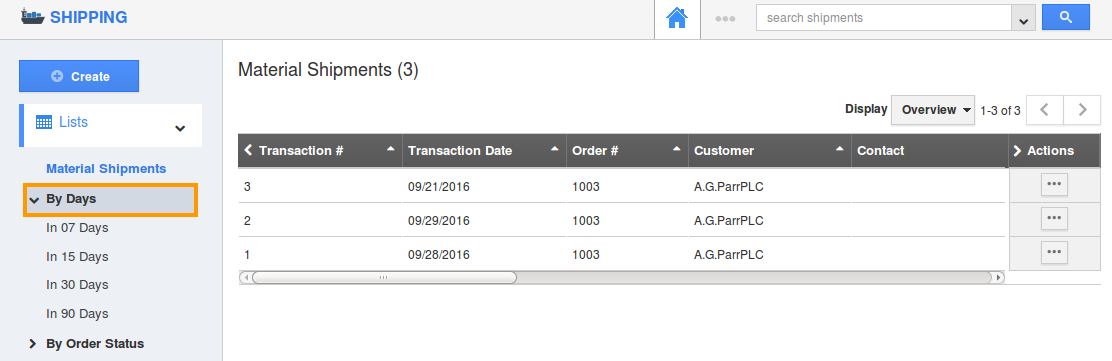The height and width of the screenshot is (361, 1112).
Task: Click the Create button
Action: tap(79, 76)
